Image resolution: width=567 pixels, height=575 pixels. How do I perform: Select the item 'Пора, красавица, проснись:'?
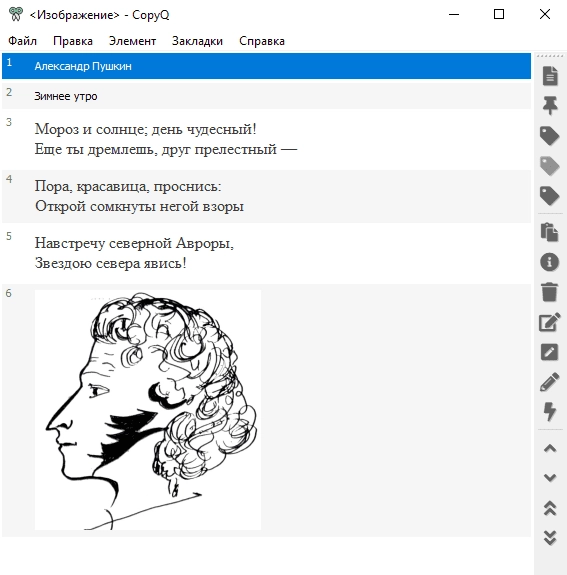tap(266, 196)
